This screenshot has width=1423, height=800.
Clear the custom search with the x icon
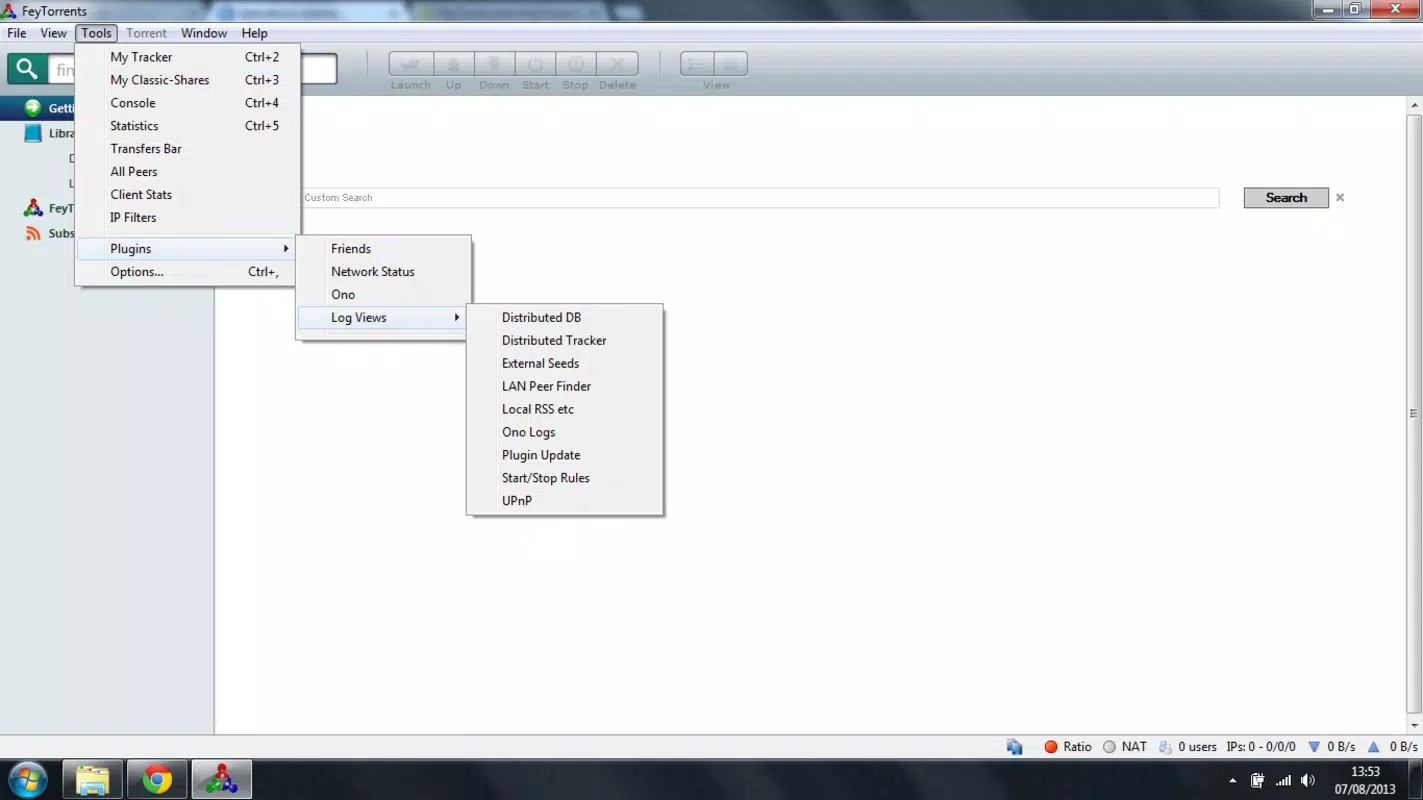1340,197
